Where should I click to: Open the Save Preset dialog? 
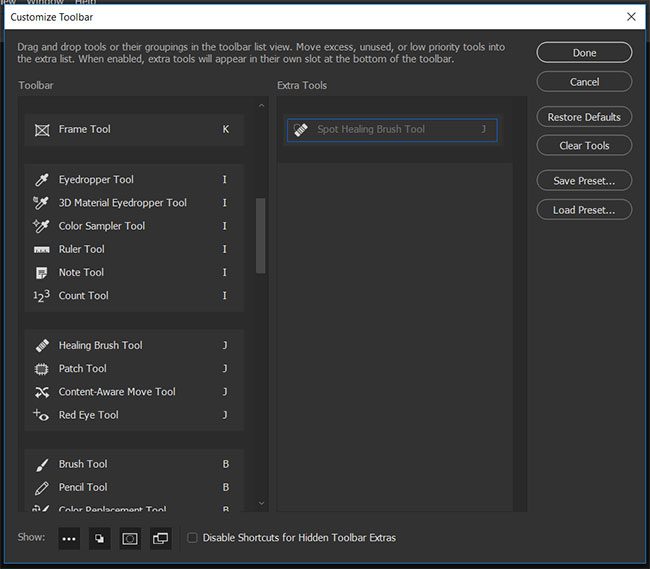584,181
